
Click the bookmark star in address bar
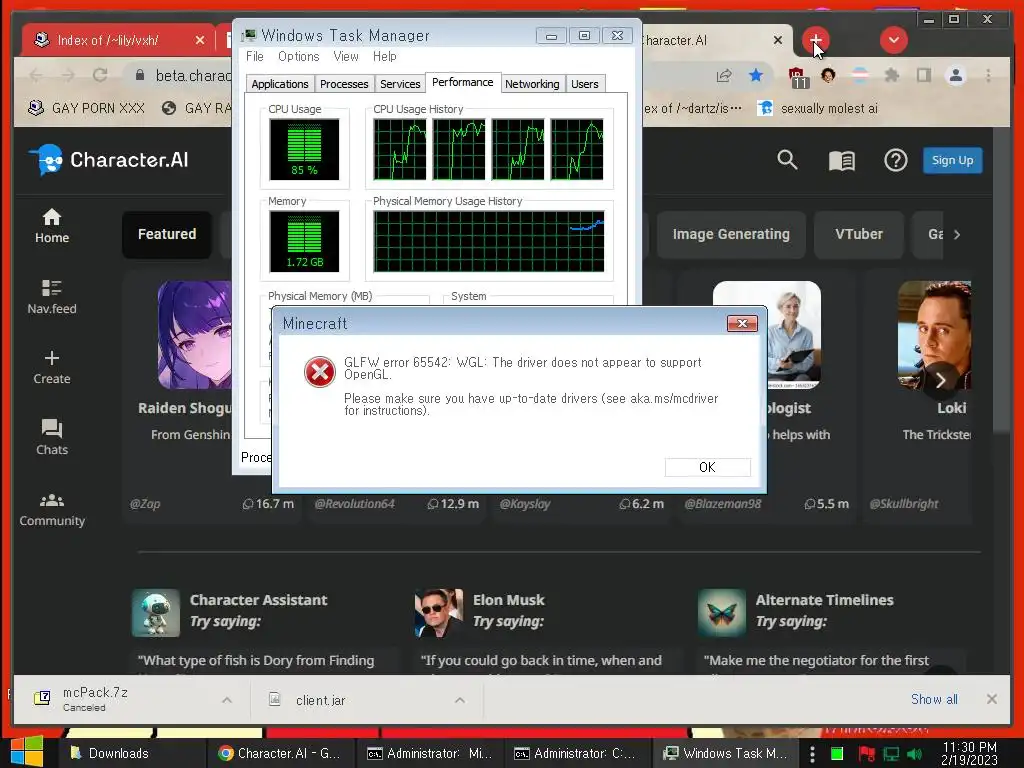[756, 75]
